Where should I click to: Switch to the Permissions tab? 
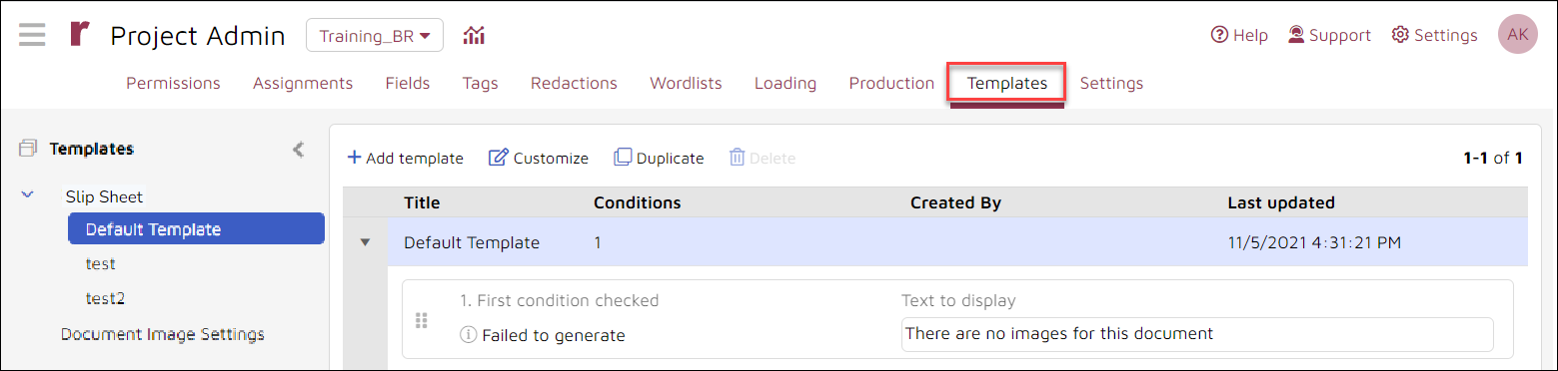click(173, 83)
